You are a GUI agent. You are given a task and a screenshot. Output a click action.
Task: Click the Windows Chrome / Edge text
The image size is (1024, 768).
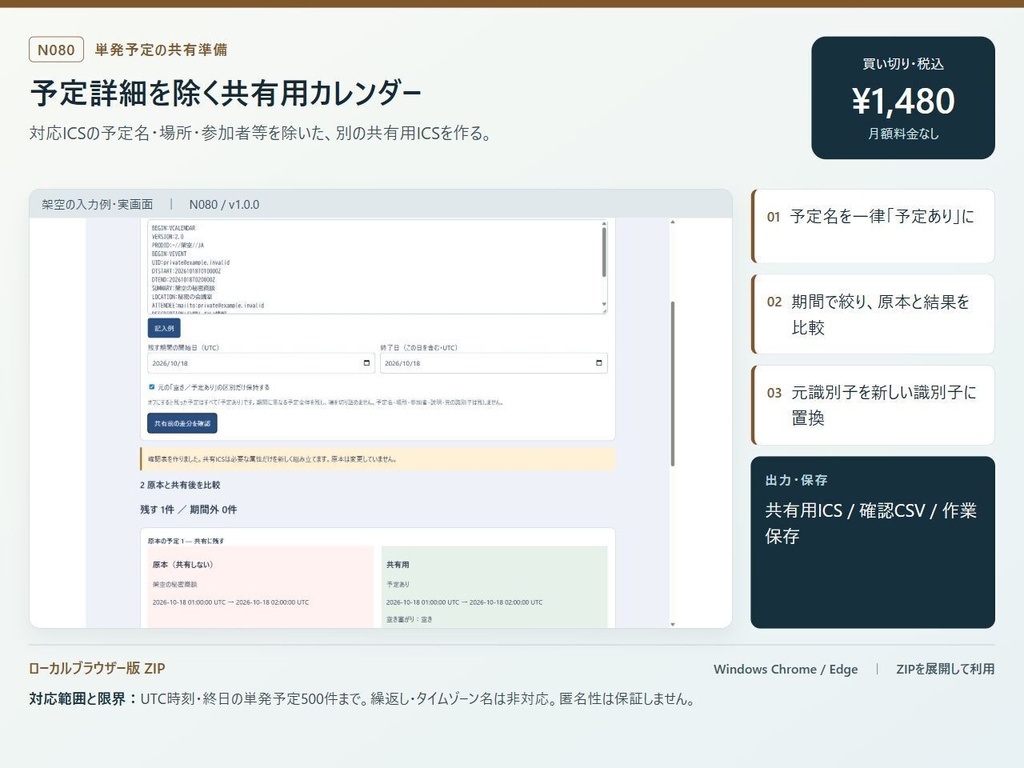click(786, 669)
